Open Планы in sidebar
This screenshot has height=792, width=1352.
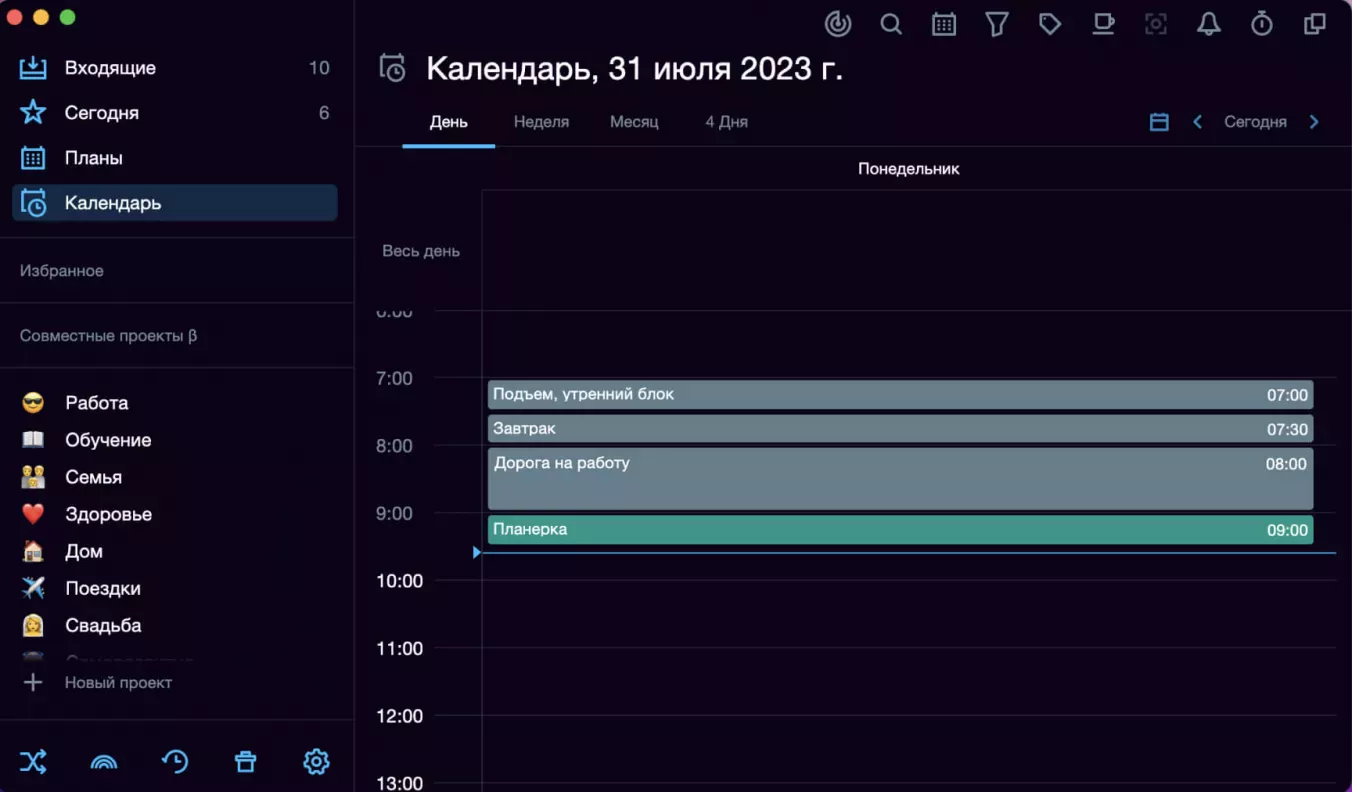coord(175,158)
